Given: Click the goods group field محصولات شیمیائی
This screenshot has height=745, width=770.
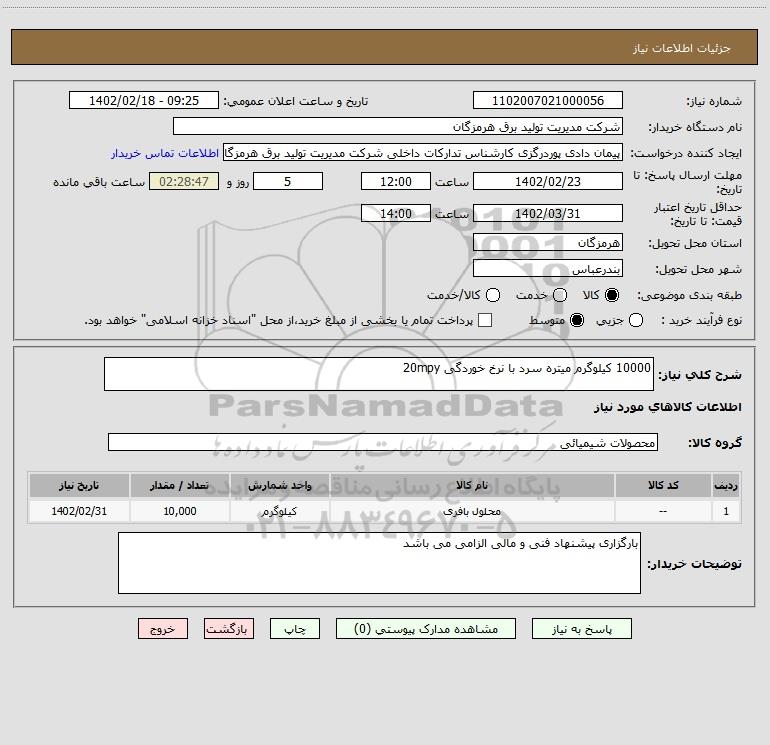Looking at the screenshot, I should (383, 442).
